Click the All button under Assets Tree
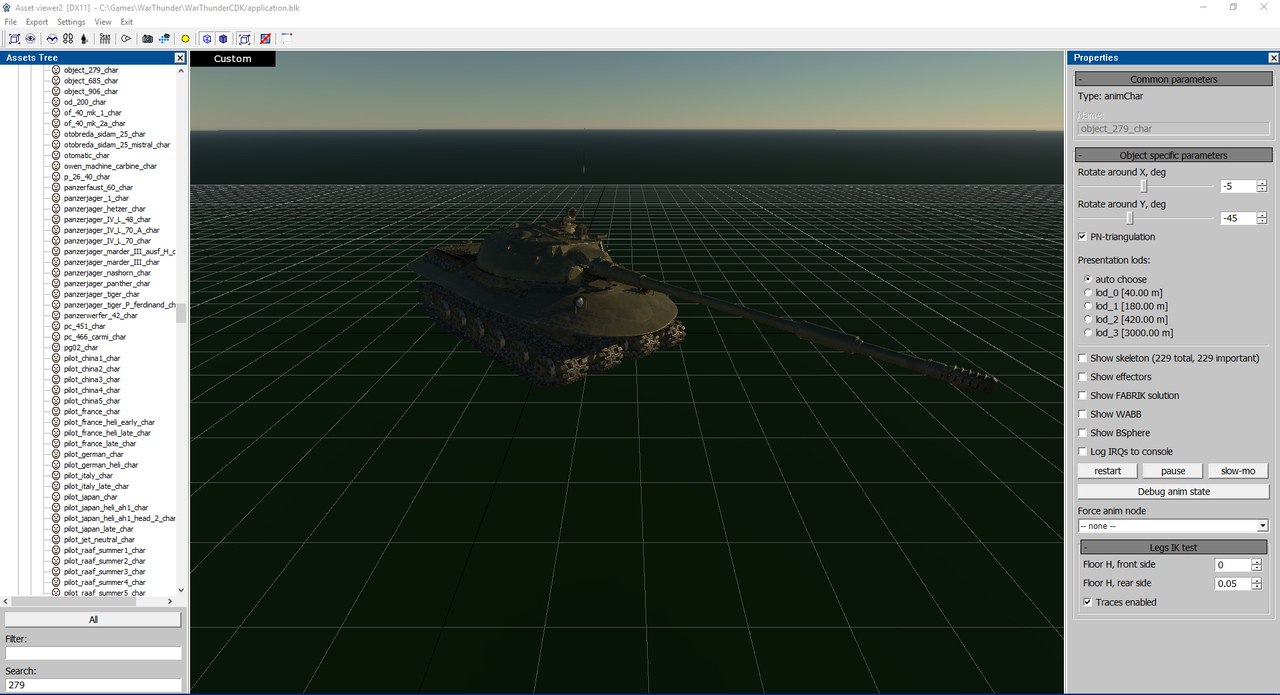Screen dimensions: 1280x695 [93, 620]
